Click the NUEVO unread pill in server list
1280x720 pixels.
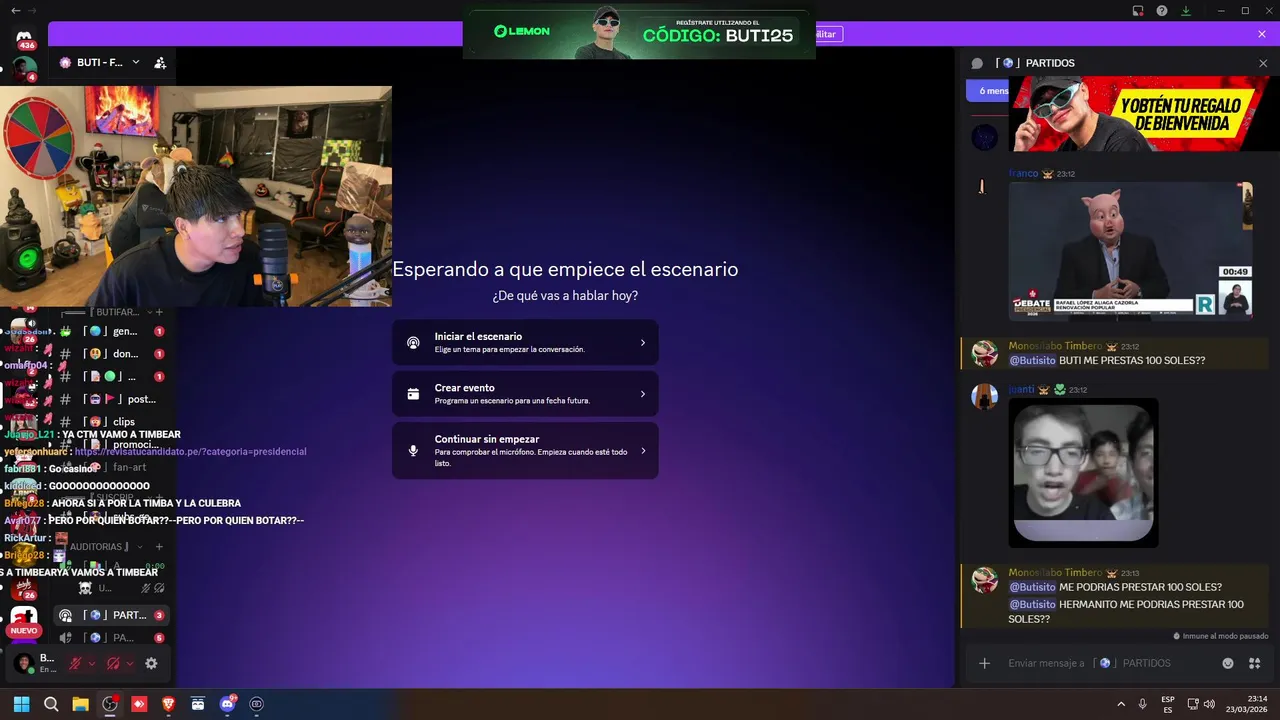[24, 631]
